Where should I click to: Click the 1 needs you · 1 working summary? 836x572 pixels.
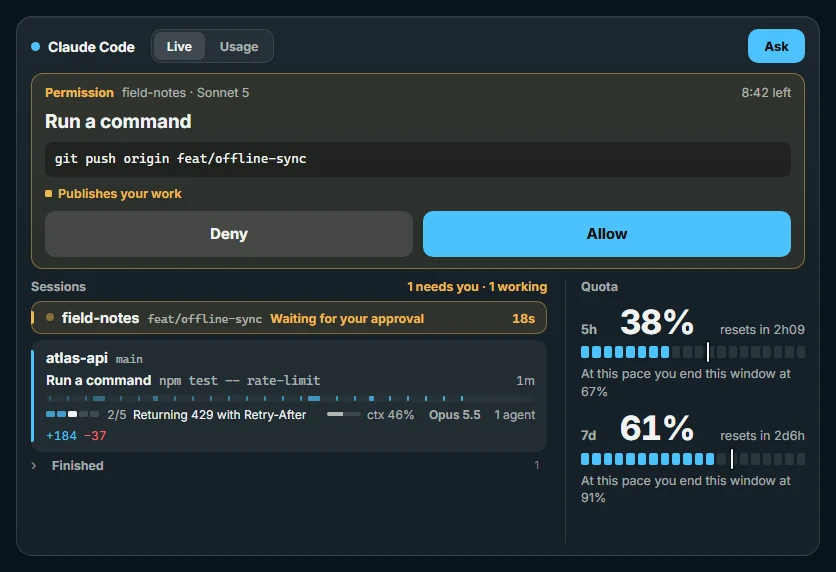tap(477, 286)
